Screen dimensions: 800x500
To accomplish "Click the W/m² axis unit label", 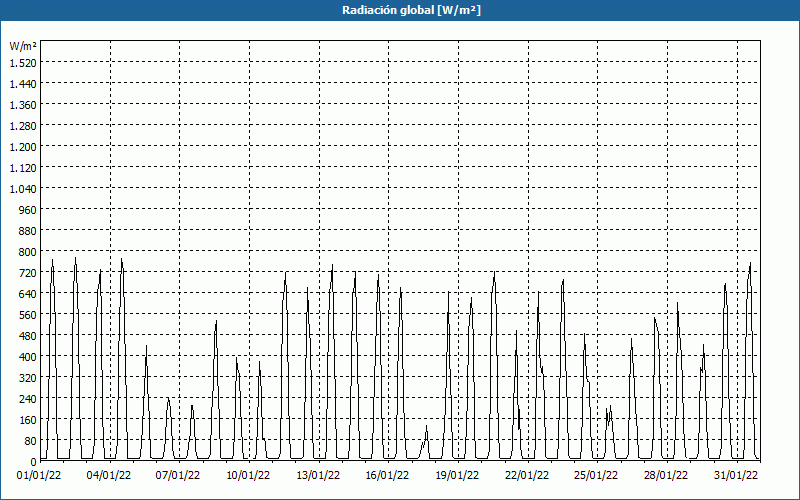I will (23, 46).
